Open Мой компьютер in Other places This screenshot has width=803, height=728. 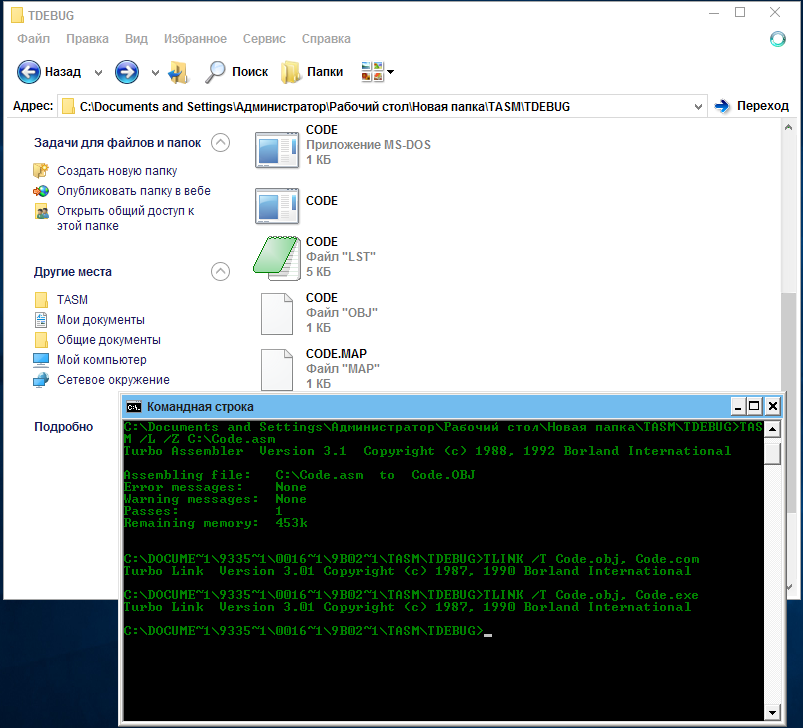coord(101,360)
